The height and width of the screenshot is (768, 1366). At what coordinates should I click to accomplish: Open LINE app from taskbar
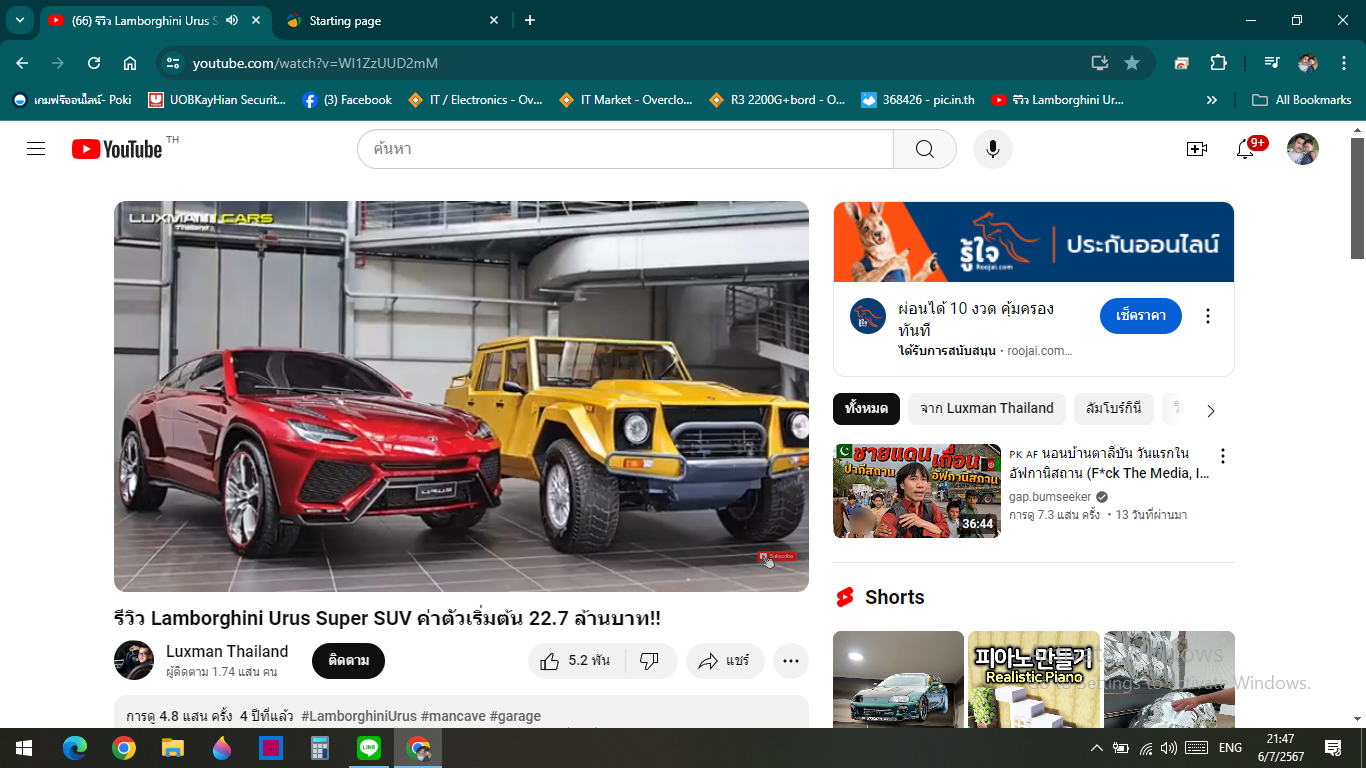click(x=369, y=748)
